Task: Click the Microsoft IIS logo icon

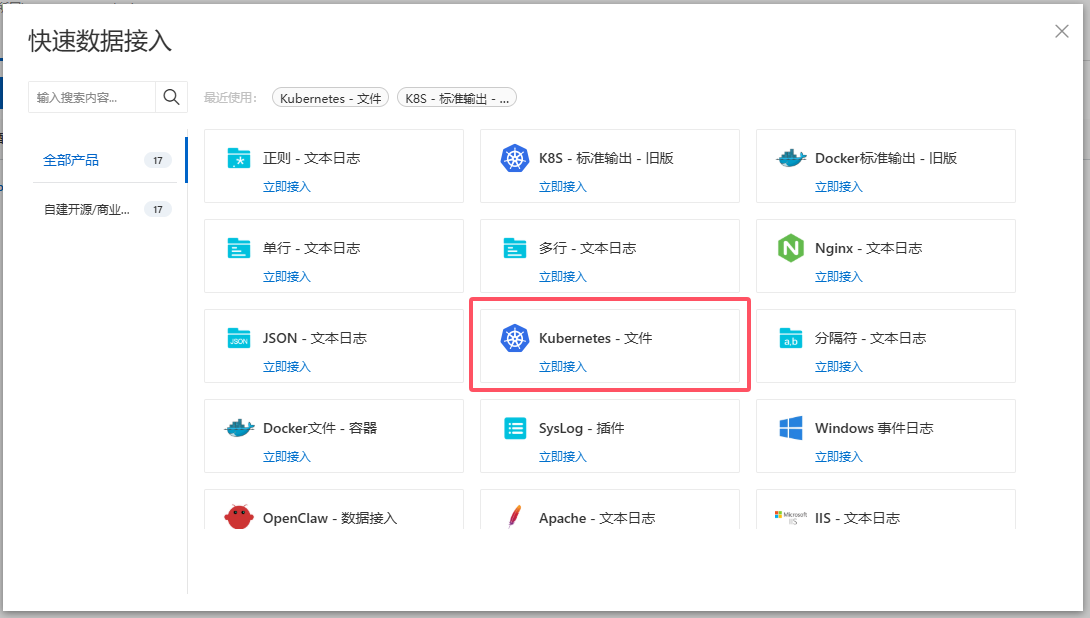Action: point(791,517)
